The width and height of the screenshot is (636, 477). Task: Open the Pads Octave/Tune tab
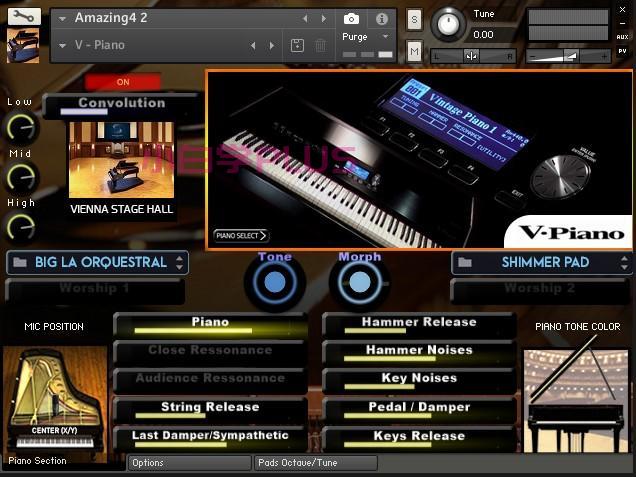click(x=316, y=463)
